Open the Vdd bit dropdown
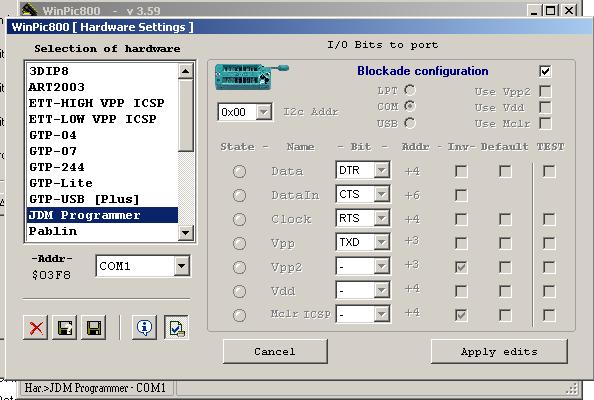This screenshot has height=400, width=594. pos(381,290)
